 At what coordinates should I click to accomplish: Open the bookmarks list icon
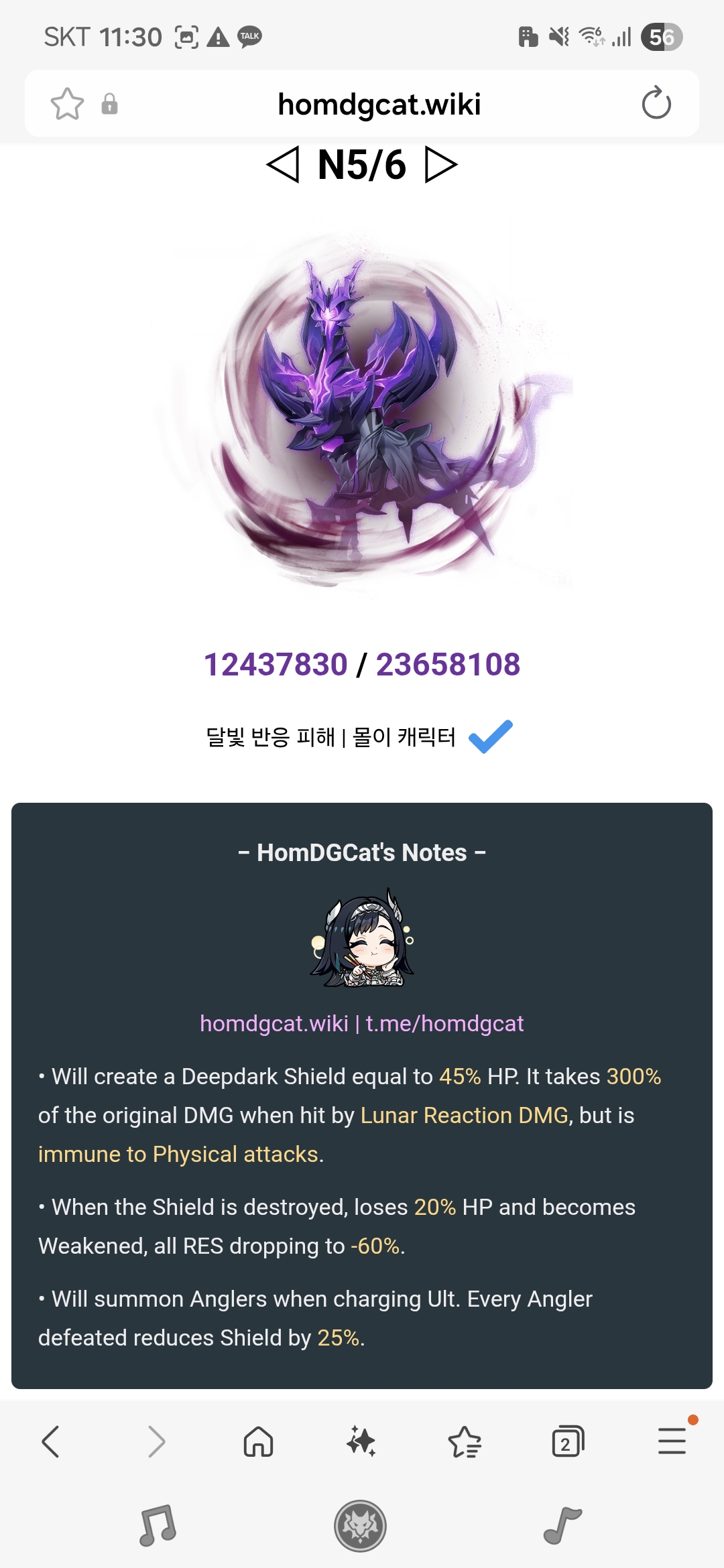pyautogui.click(x=465, y=1441)
